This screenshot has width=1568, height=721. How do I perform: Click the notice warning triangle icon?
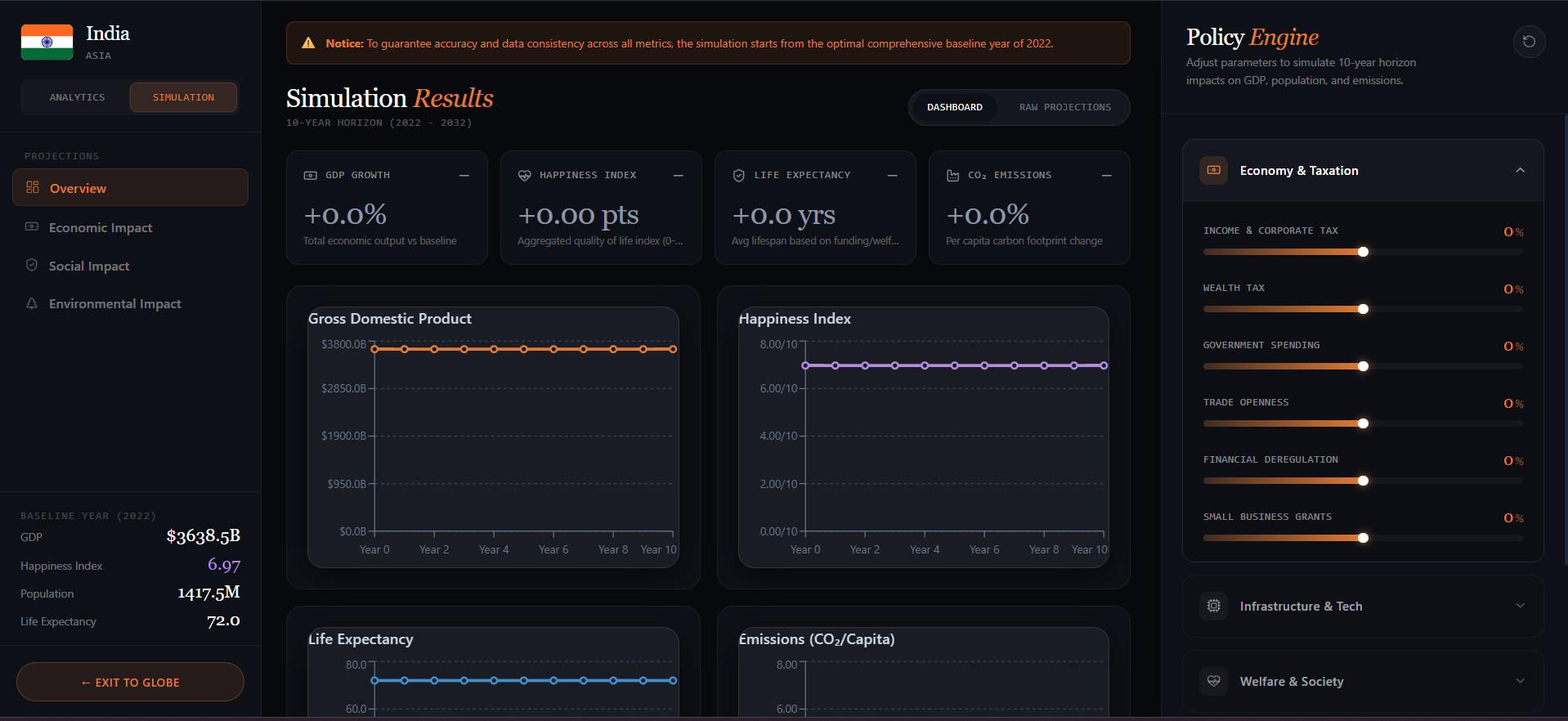pos(308,43)
